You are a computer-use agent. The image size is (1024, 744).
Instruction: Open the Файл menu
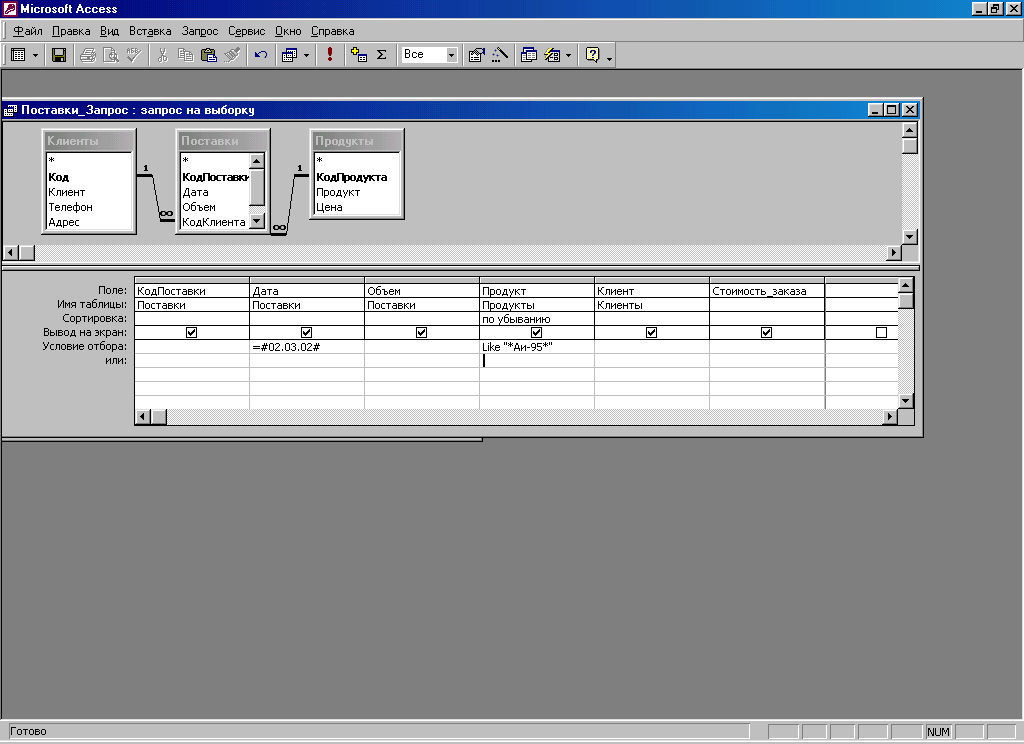click(27, 31)
